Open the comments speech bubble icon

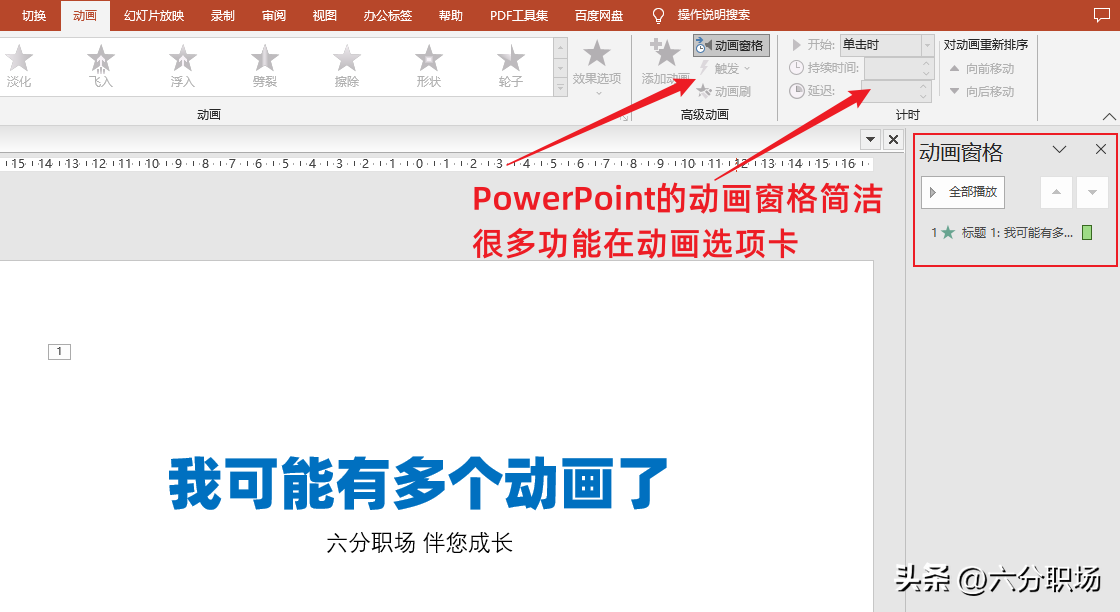(1101, 15)
